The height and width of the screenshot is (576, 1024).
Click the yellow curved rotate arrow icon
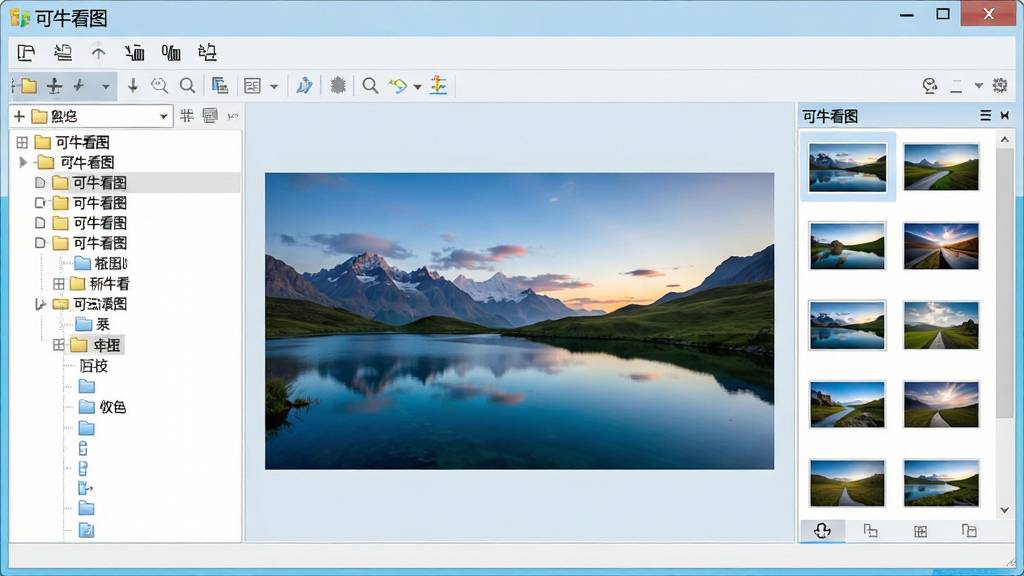(398, 86)
